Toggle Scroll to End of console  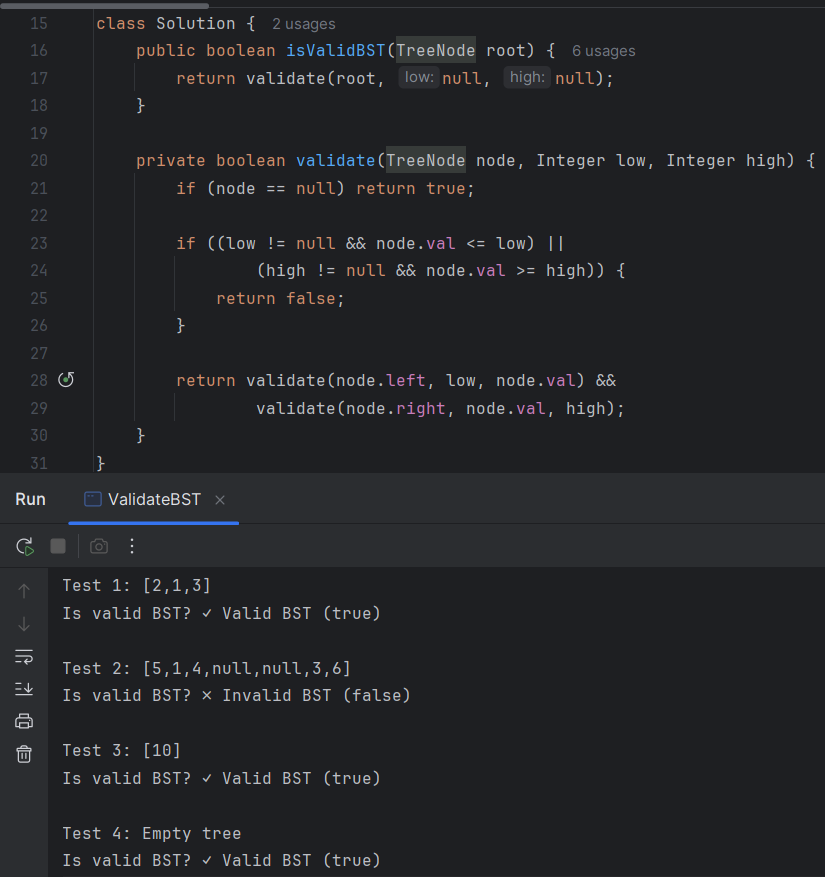pos(25,689)
